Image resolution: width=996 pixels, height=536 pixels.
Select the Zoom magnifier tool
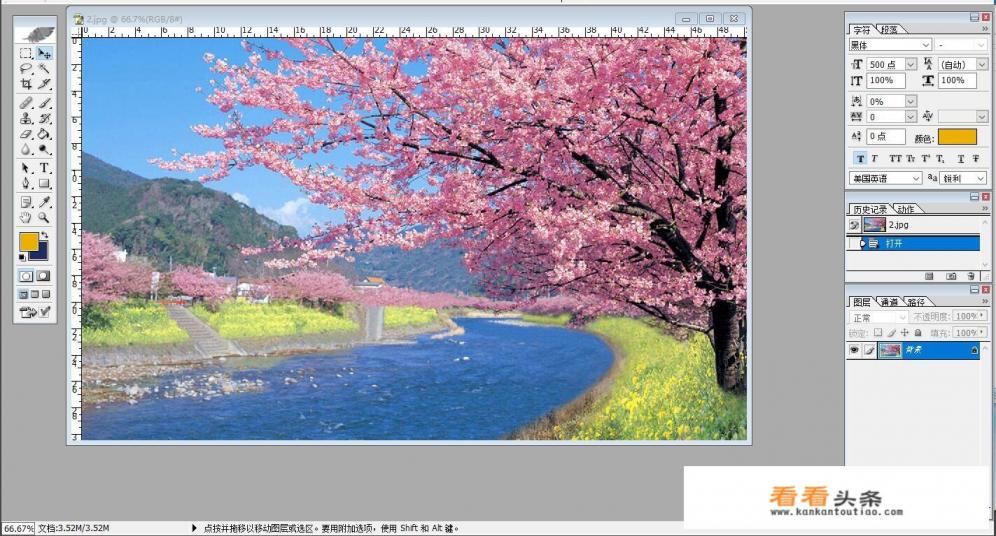(x=45, y=217)
